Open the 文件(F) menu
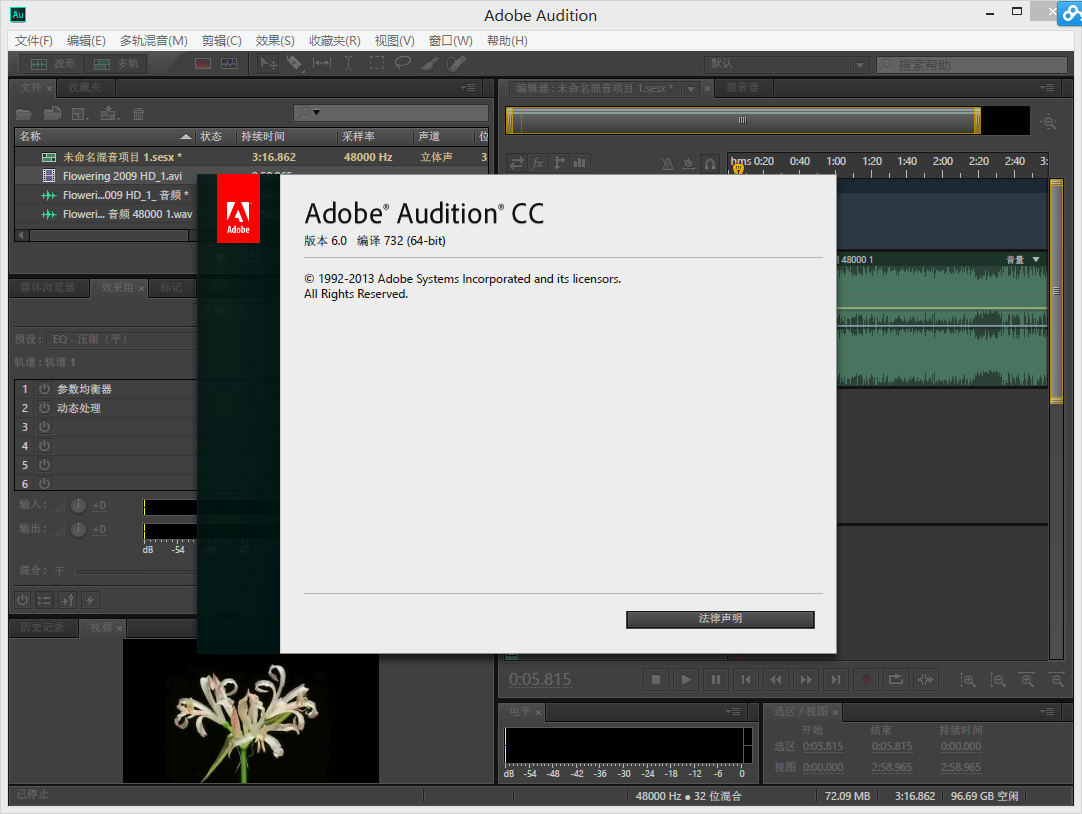This screenshot has height=814, width=1082. click(x=34, y=41)
